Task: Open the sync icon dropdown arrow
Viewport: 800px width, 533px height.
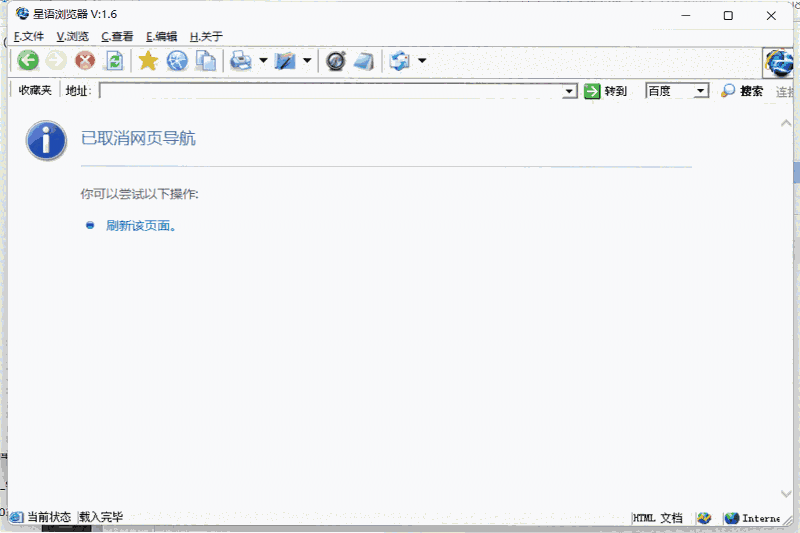Action: coord(422,61)
